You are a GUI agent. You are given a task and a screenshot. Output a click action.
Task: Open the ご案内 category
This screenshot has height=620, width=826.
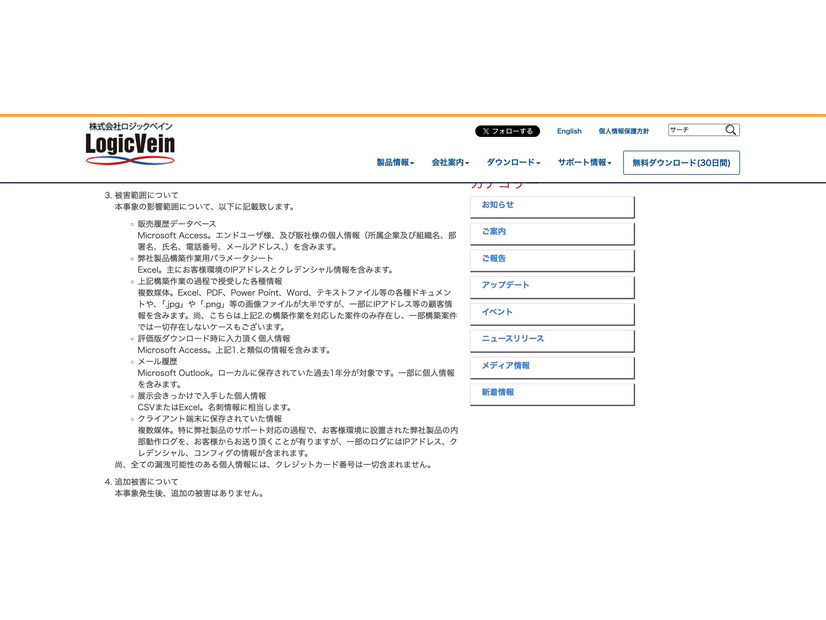[551, 233]
